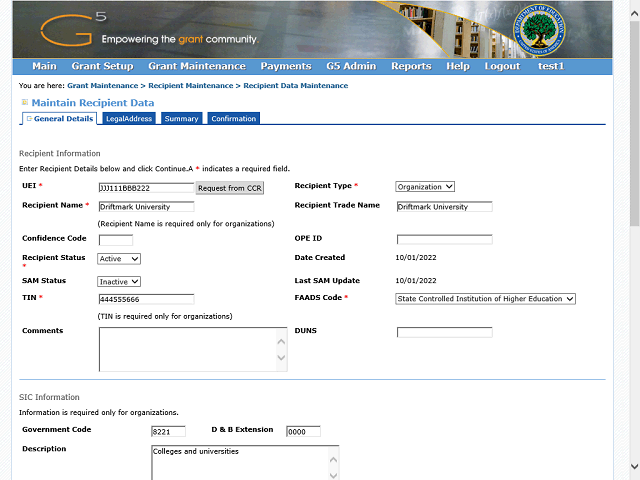Switch to the Confirmation tab

point(233,118)
